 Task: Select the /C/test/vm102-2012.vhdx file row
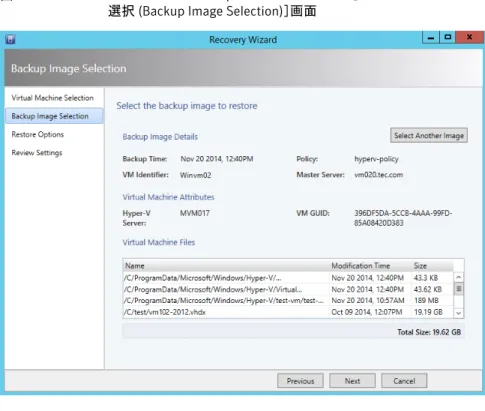[288, 312]
